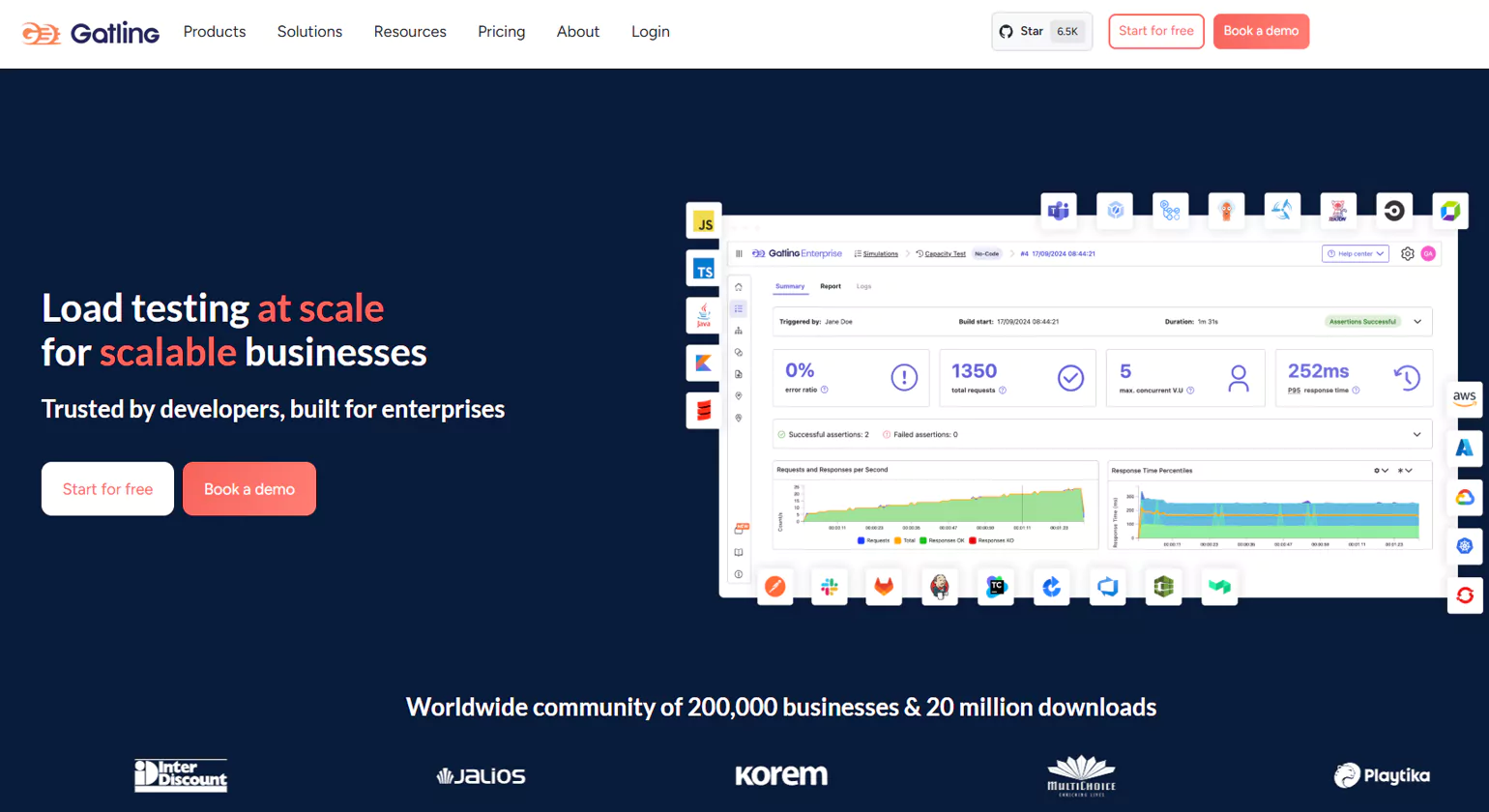Switch to the Report tab
1489x812 pixels.
pyautogui.click(x=831, y=287)
